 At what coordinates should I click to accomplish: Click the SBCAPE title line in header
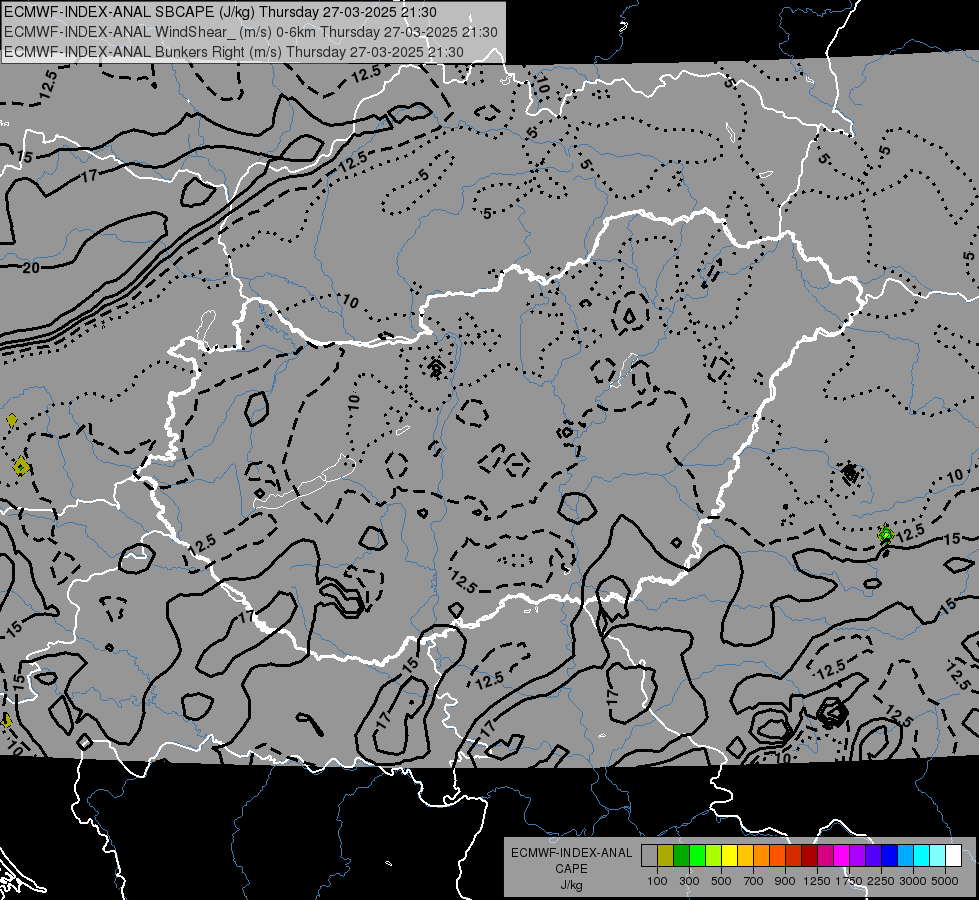click(x=220, y=12)
